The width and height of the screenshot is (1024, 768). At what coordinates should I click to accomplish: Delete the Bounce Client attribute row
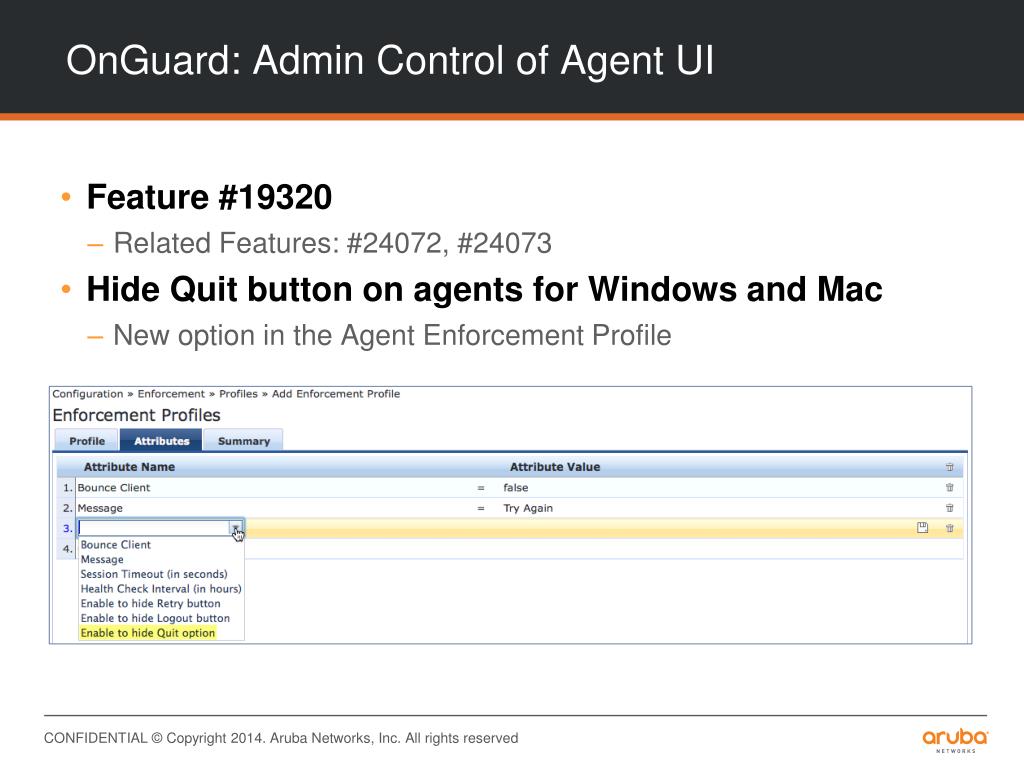point(950,487)
